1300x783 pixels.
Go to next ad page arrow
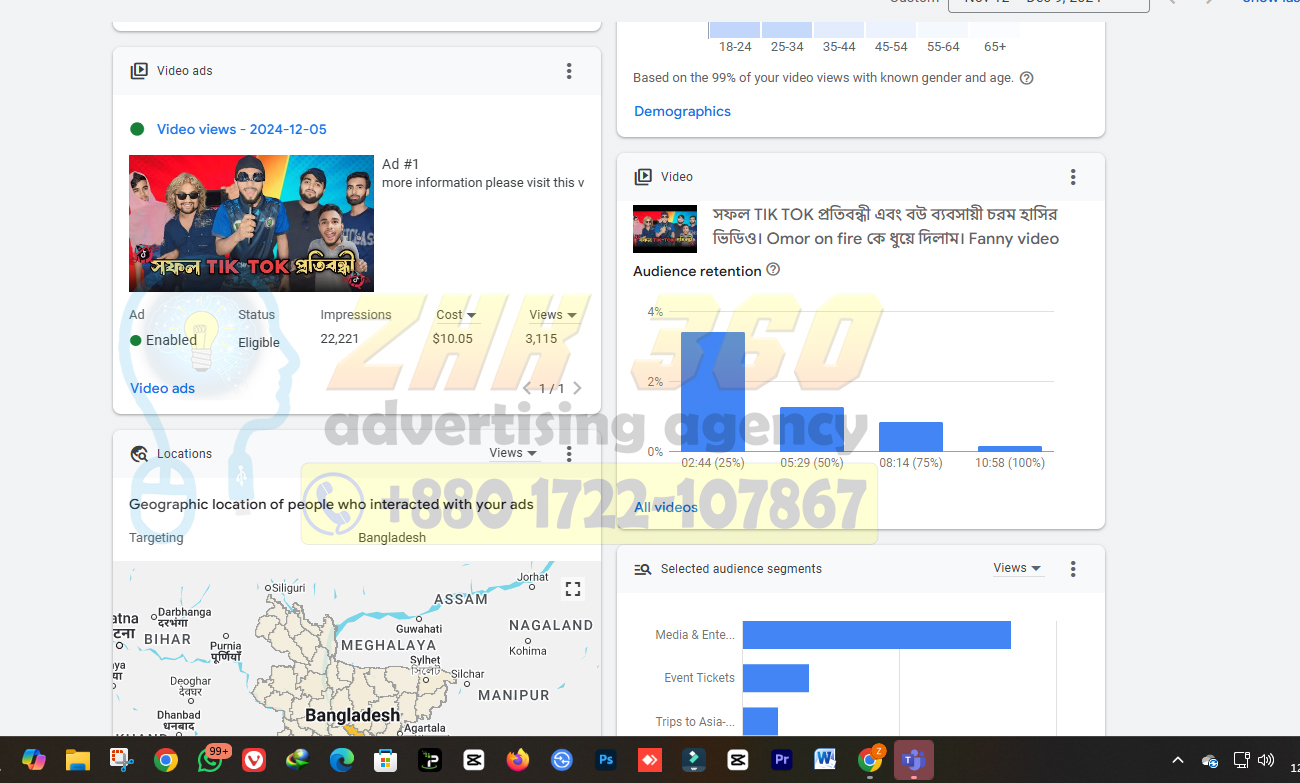point(577,388)
